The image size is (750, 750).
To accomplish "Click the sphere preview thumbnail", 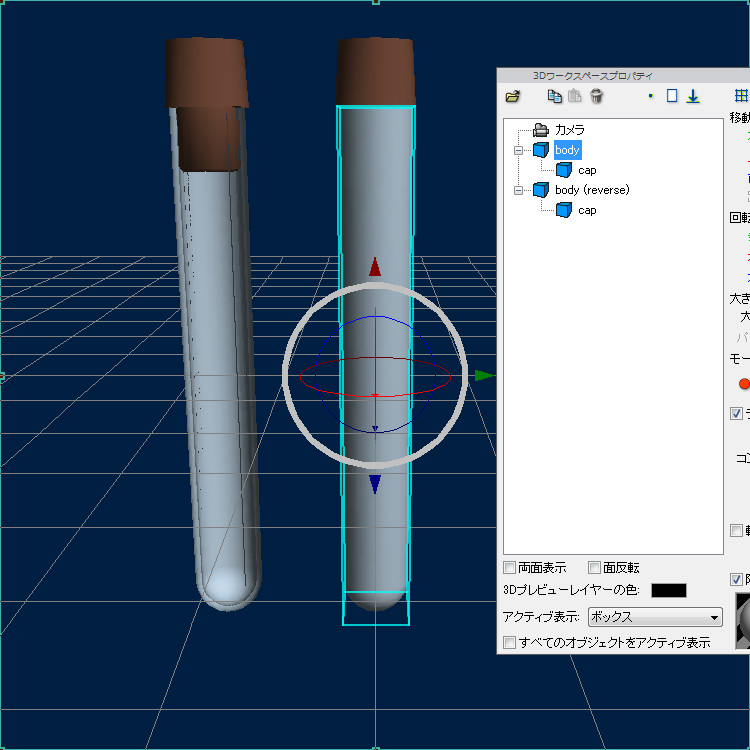I will (x=742, y=620).
